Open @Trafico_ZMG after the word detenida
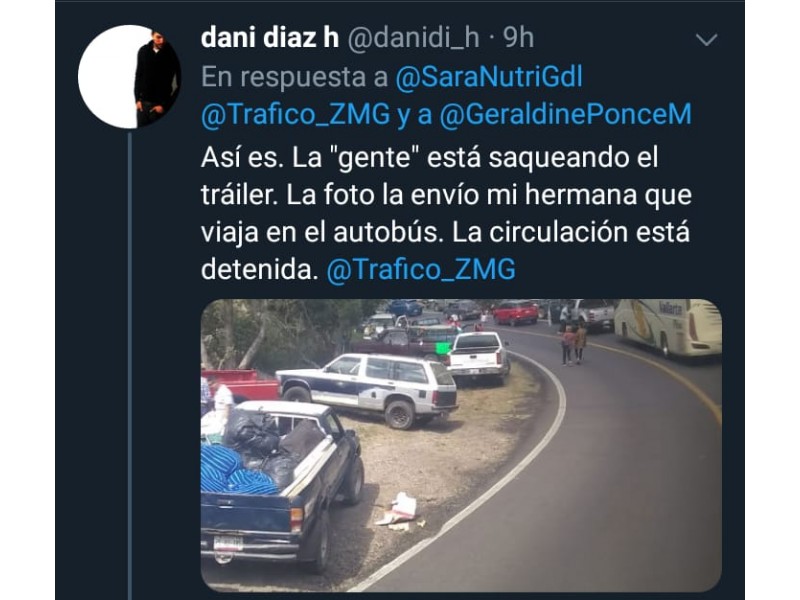Viewport: 800px width, 600px height. (x=421, y=269)
